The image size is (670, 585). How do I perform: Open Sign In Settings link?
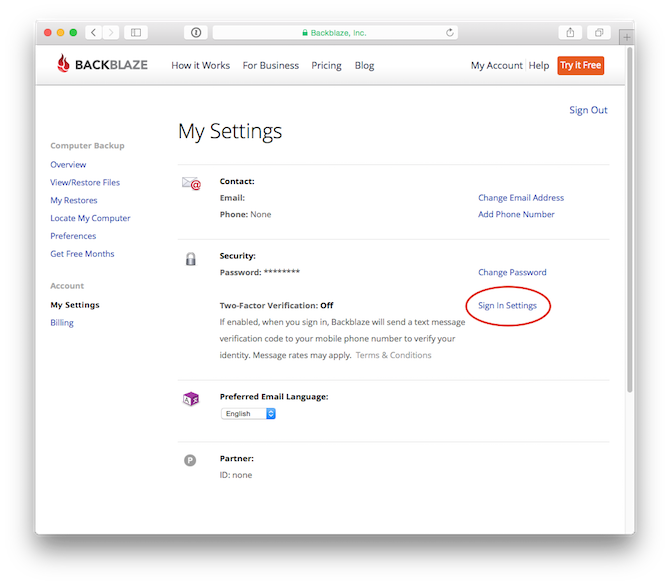pyautogui.click(x=507, y=306)
